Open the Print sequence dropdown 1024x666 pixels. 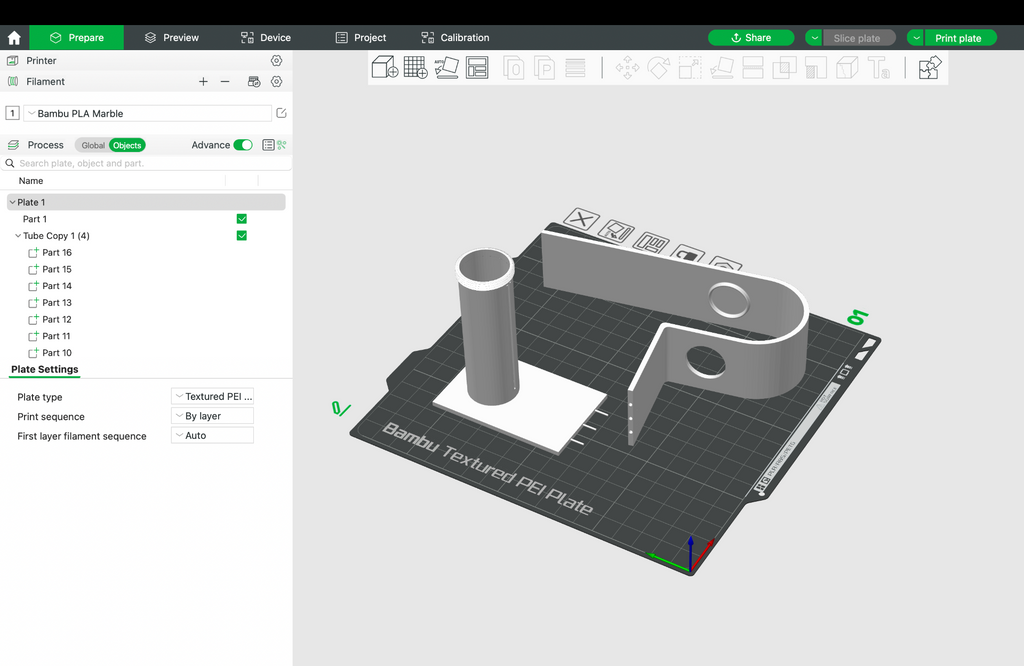click(212, 416)
